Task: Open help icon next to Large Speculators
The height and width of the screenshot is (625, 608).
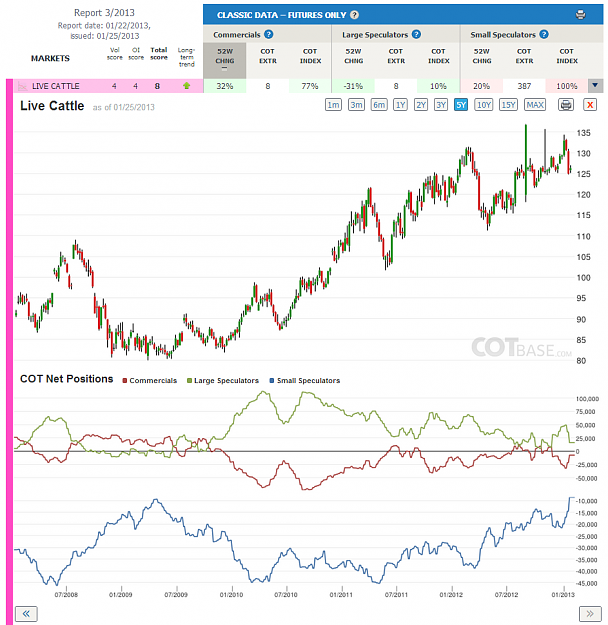Action: [x=416, y=34]
